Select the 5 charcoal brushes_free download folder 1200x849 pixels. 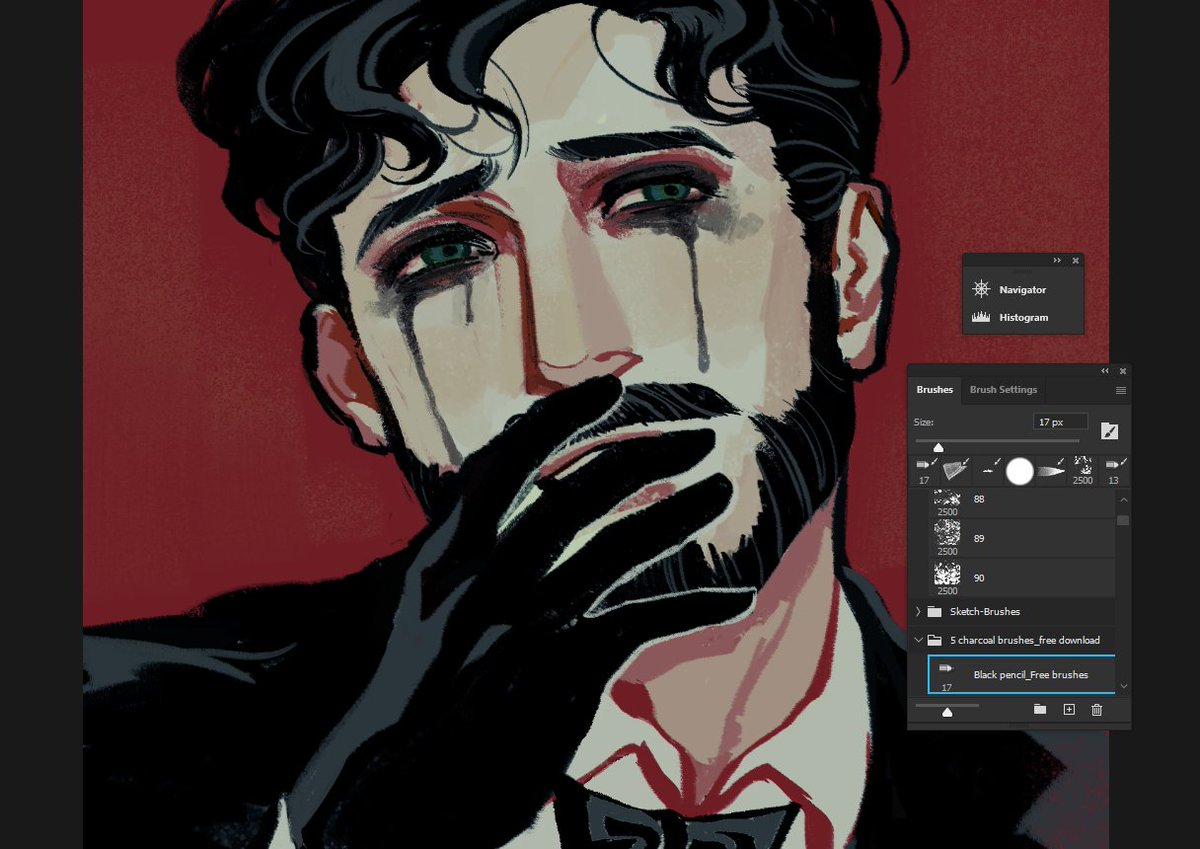[1012, 640]
